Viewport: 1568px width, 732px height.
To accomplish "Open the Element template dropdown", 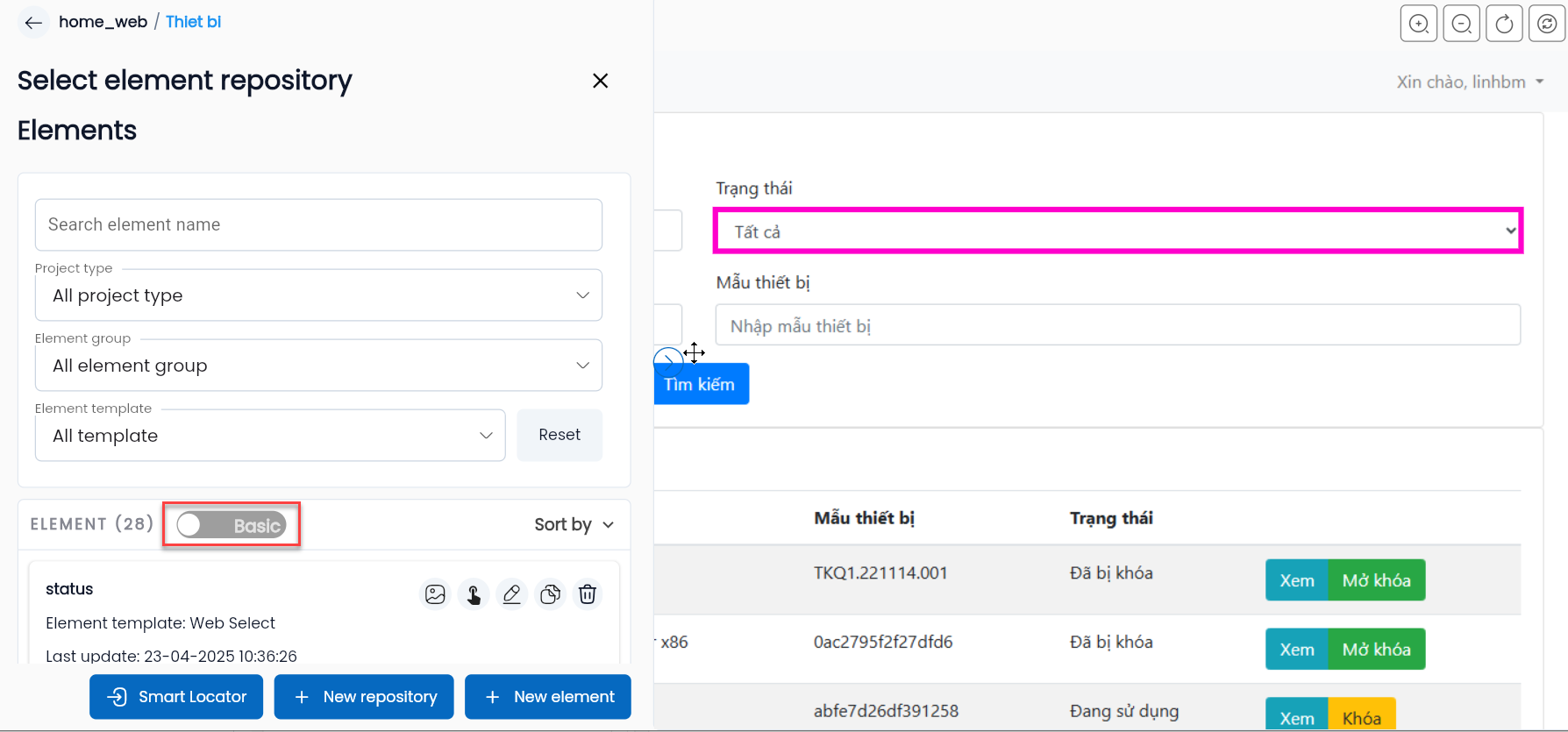I will [270, 436].
